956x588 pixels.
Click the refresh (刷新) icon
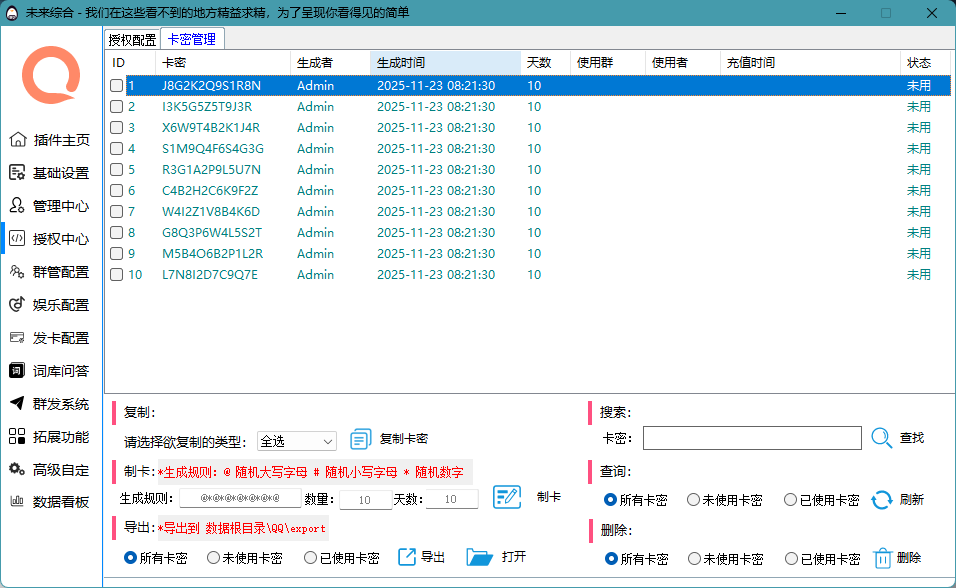click(881, 499)
